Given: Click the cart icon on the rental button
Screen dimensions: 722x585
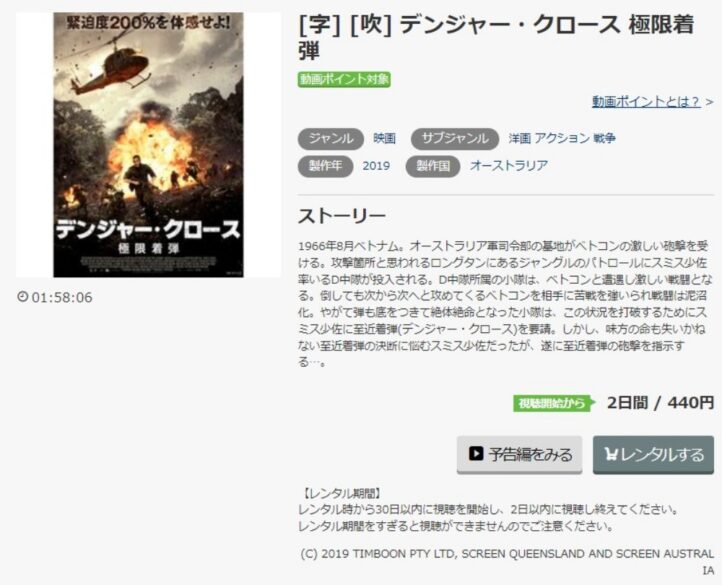Looking at the screenshot, I should click(611, 454).
